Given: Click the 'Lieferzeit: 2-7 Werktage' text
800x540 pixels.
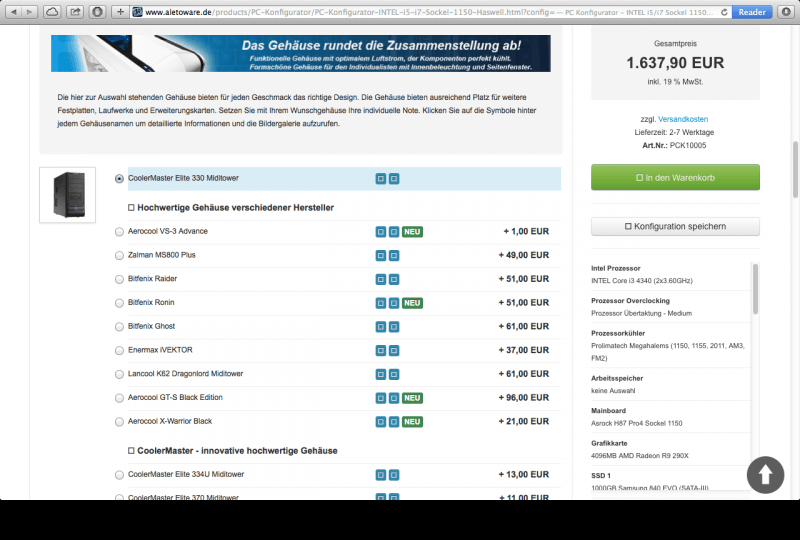Looking at the screenshot, I should click(674, 132).
